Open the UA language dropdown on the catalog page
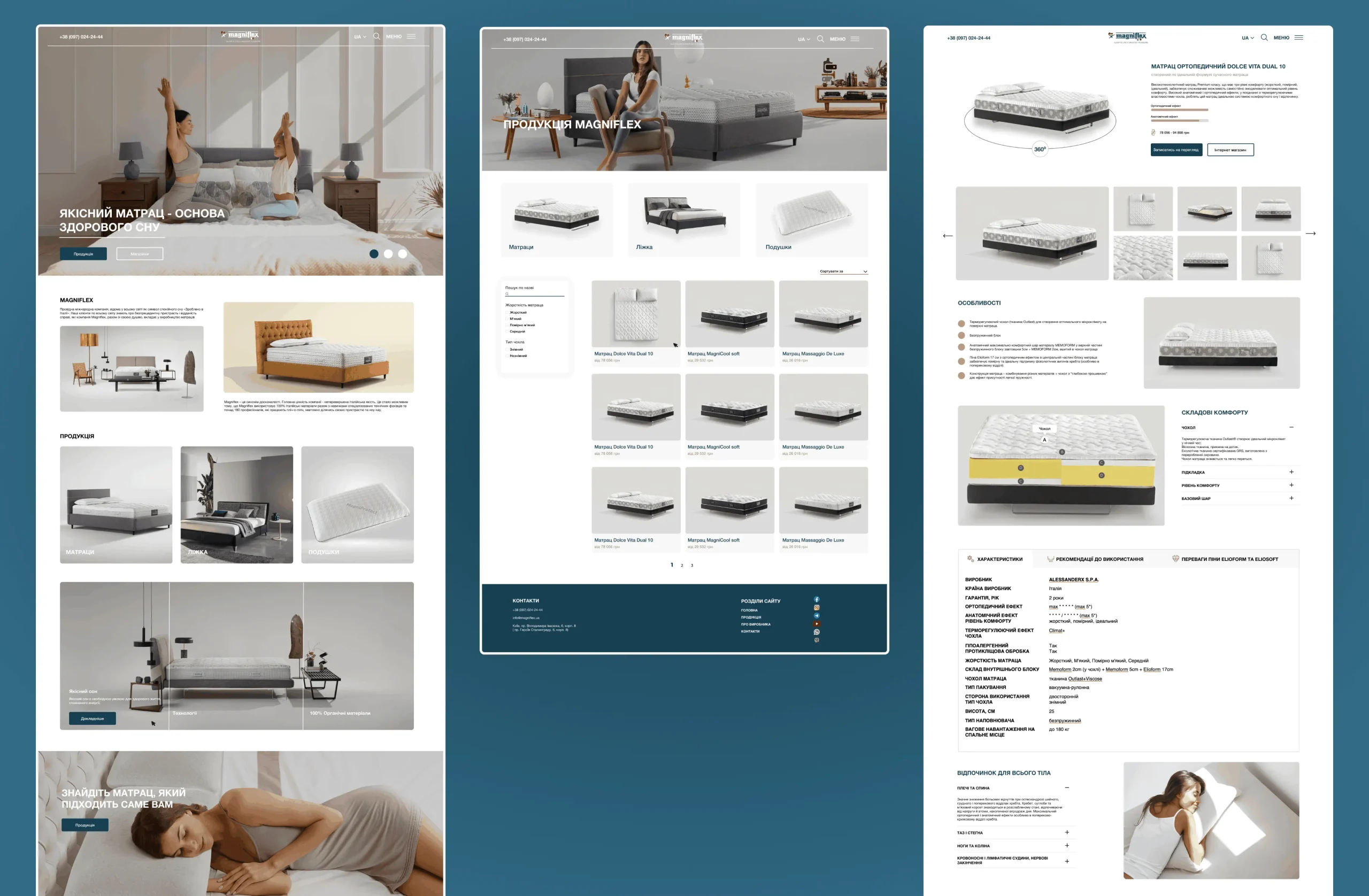The width and height of the screenshot is (1369, 896). [x=804, y=39]
